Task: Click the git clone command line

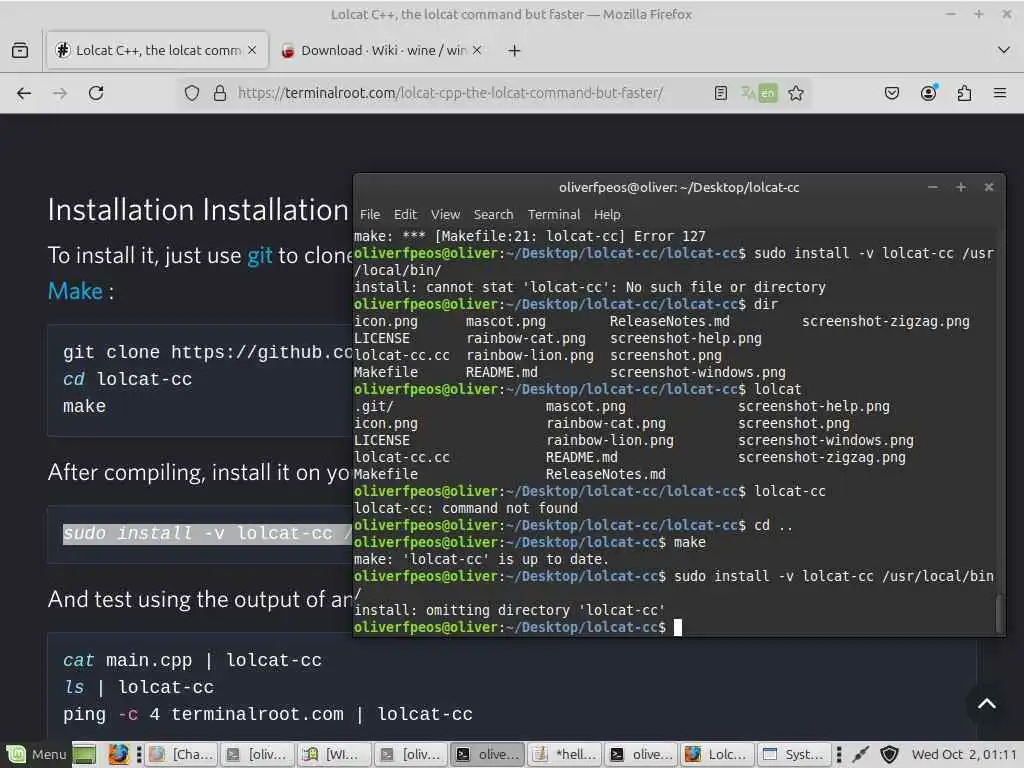Action: coord(208,352)
